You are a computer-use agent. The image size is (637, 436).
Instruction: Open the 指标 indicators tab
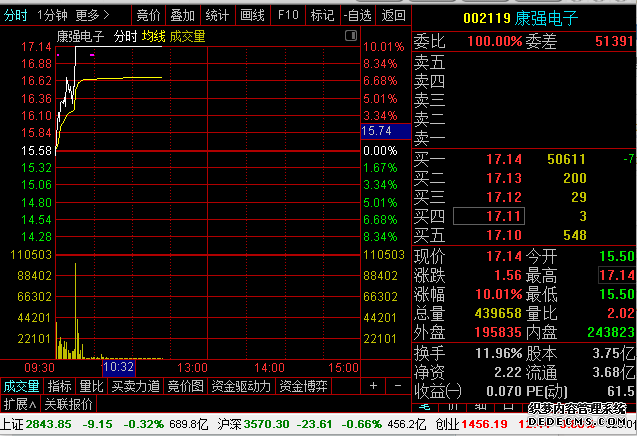click(59, 386)
